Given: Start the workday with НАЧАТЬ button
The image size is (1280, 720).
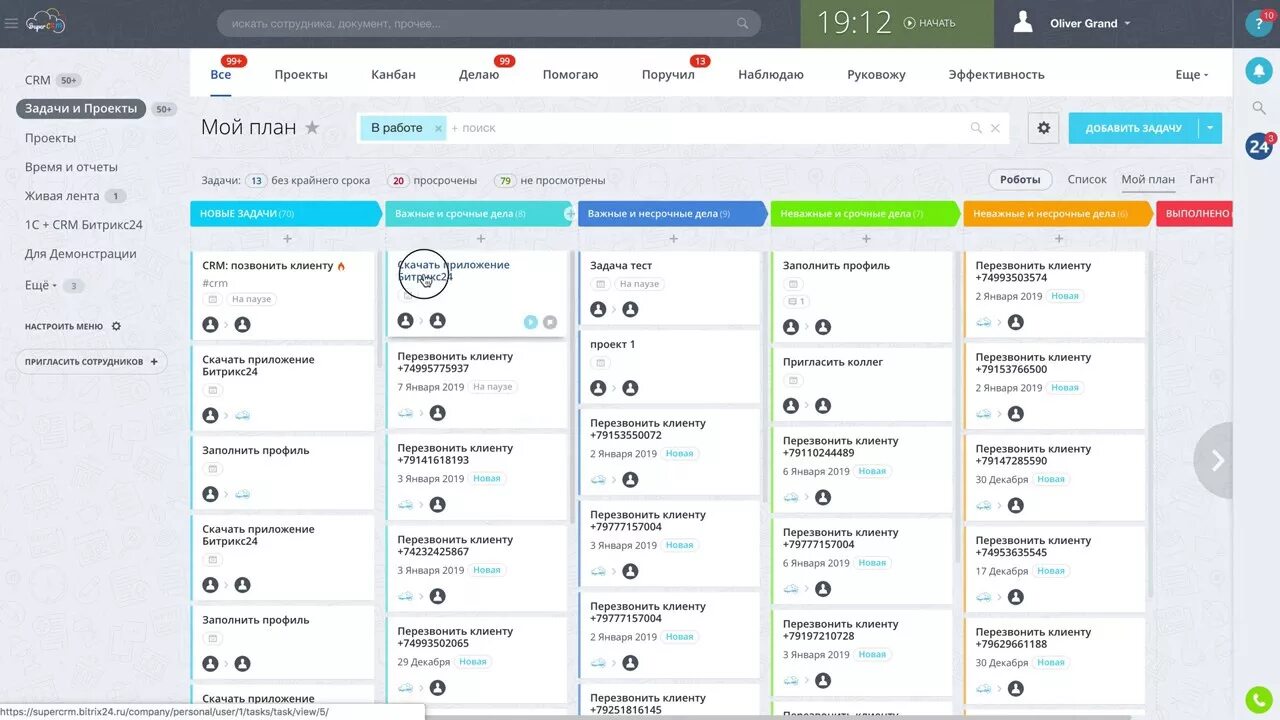Looking at the screenshot, I should pos(929,23).
